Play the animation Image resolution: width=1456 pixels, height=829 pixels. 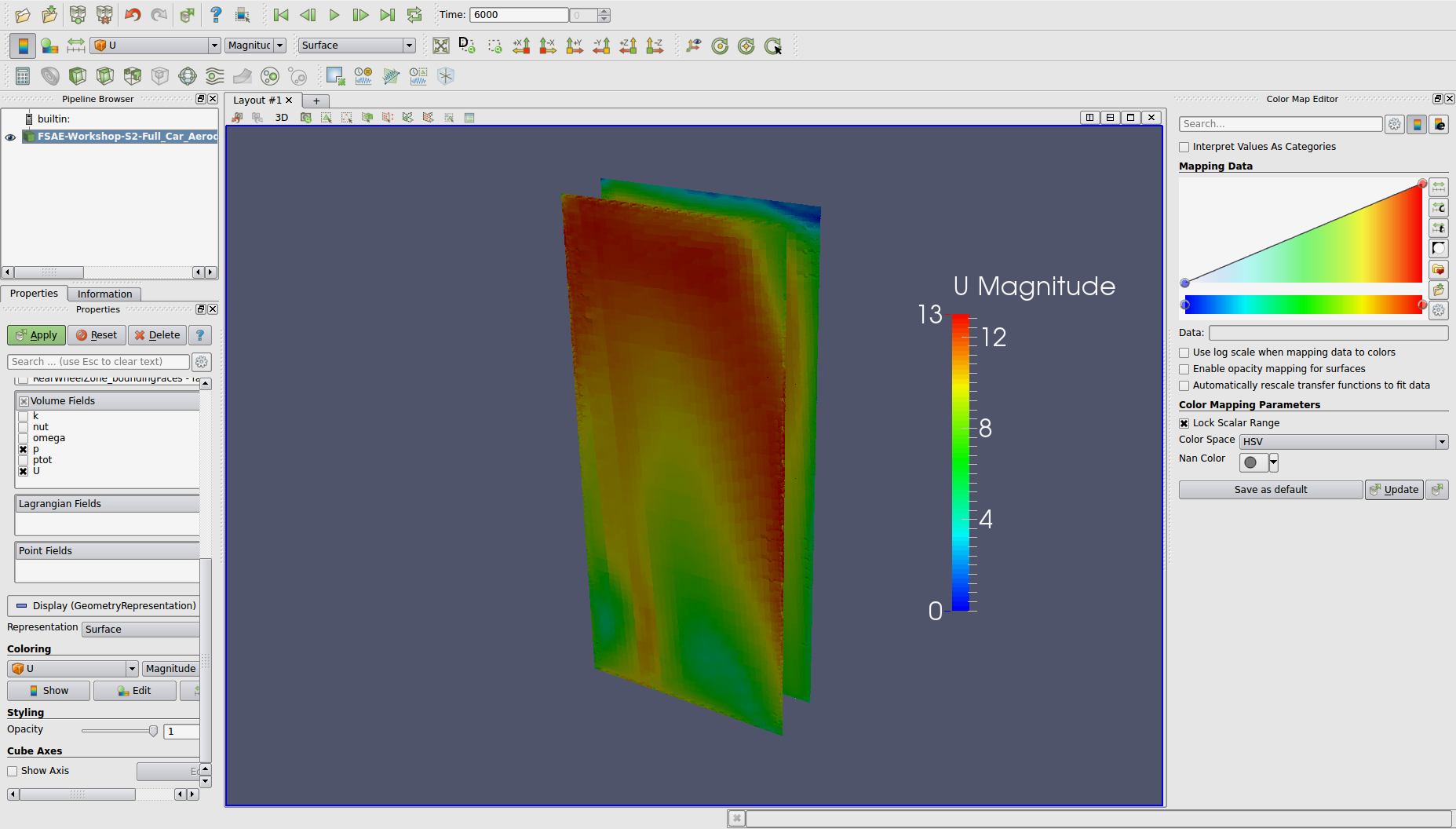334,15
